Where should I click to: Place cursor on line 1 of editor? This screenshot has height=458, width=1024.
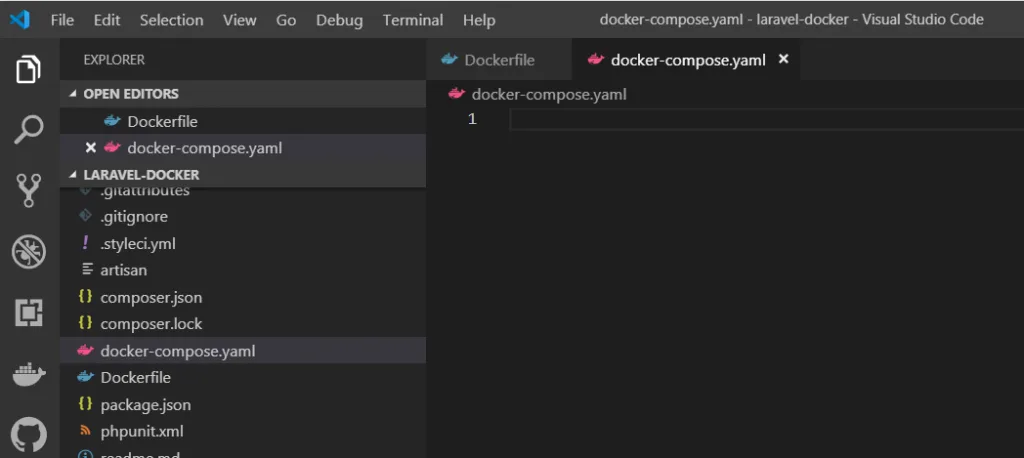coord(766,119)
